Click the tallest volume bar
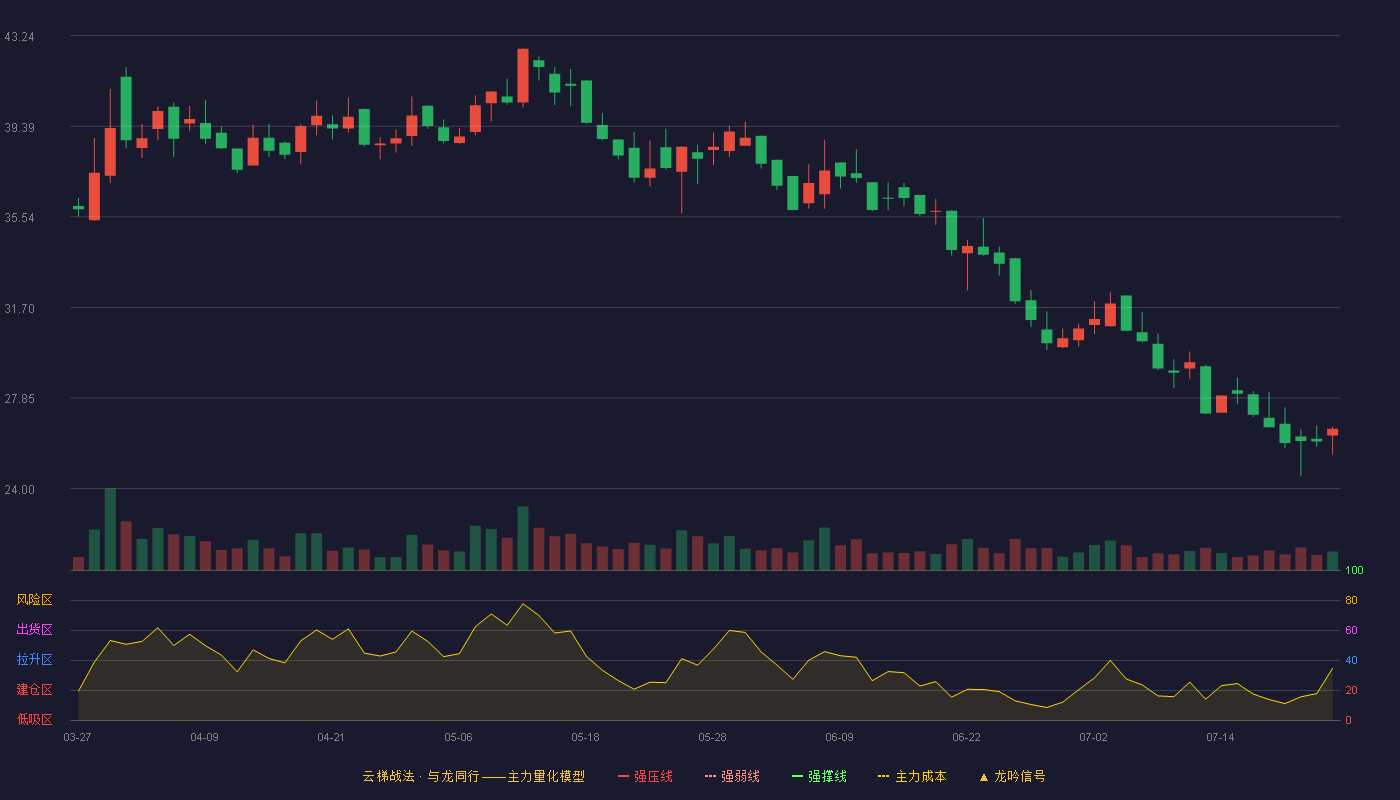Screen dimensions: 1400x800 pos(110,529)
